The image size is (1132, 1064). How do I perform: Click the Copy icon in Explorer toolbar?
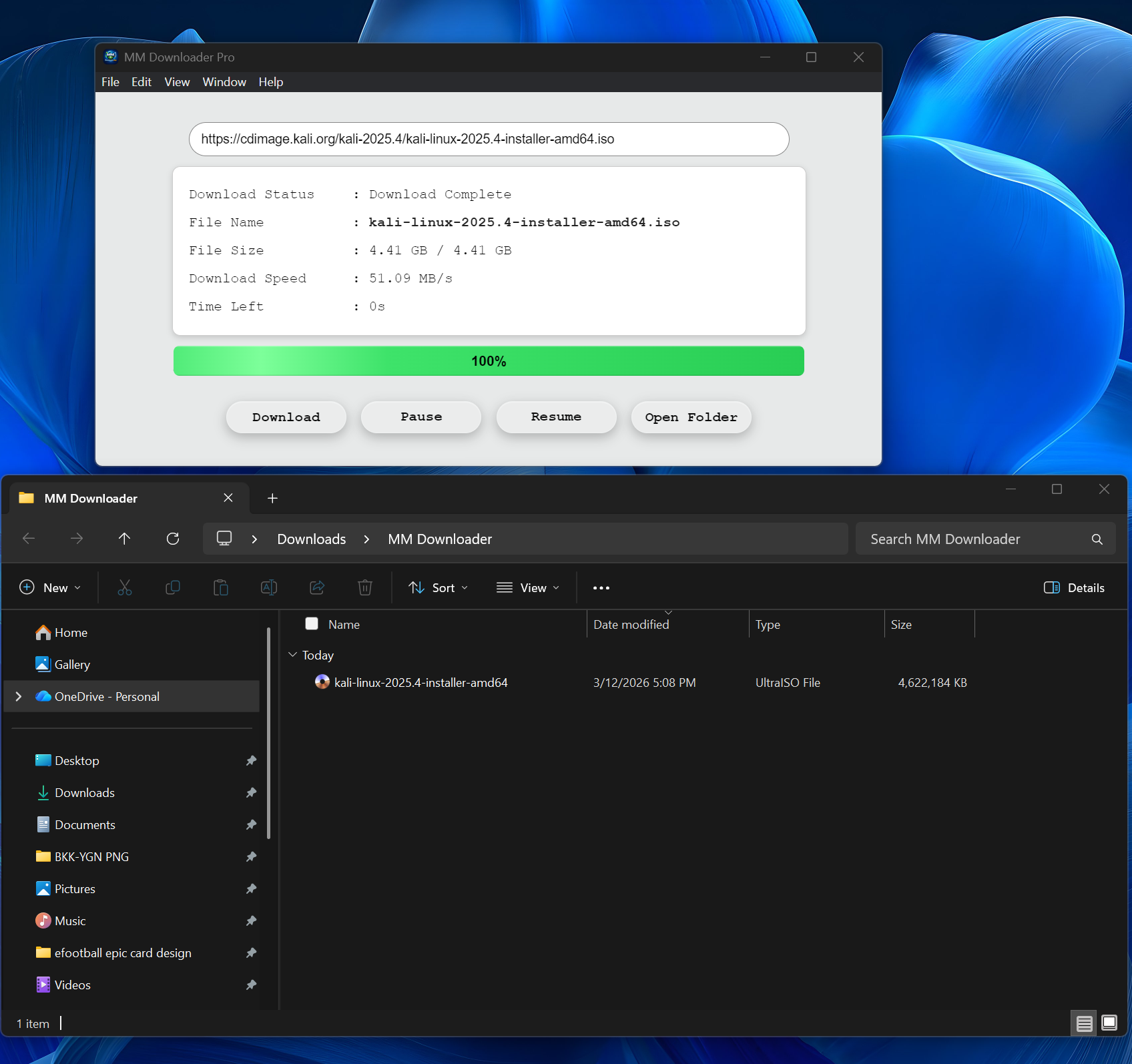tap(173, 587)
